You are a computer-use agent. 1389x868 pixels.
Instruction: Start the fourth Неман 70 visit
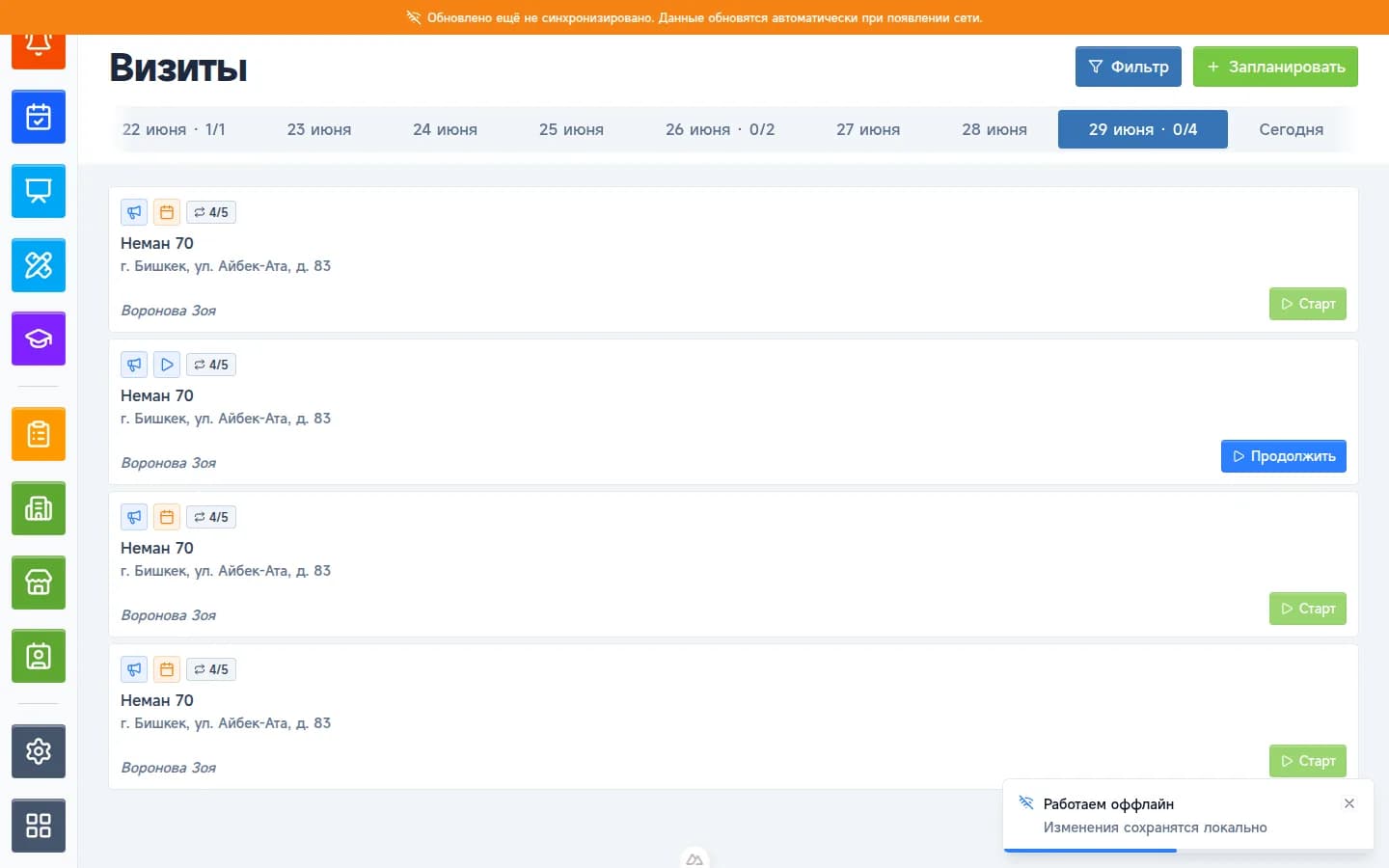tap(1308, 761)
